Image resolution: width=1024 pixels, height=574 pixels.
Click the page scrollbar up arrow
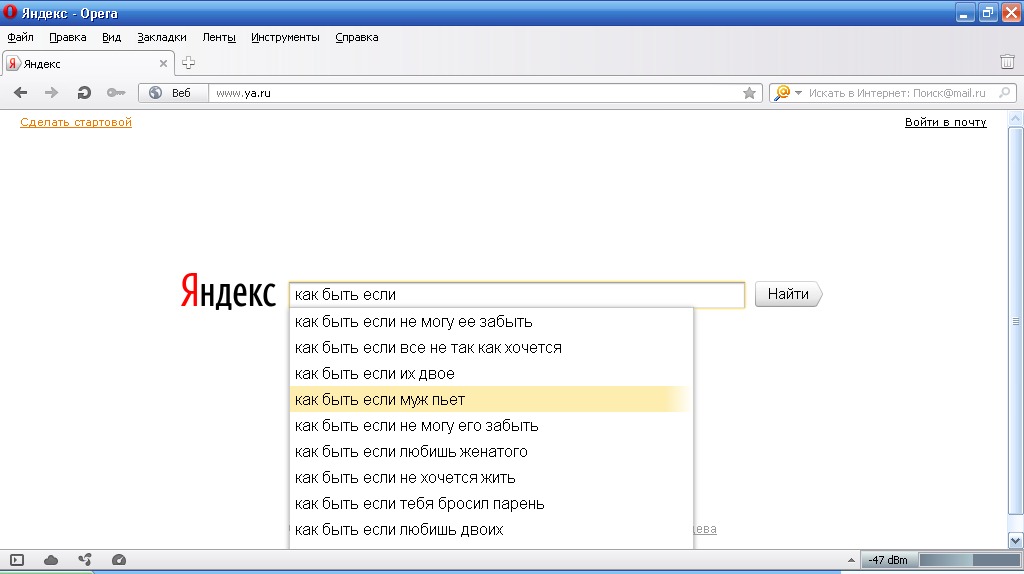[1016, 119]
